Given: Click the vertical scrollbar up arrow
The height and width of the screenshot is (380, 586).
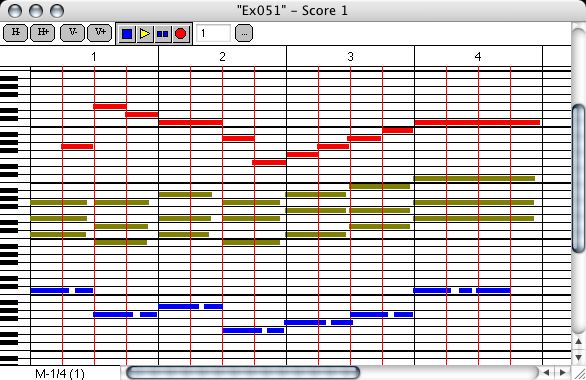Looking at the screenshot, I should 579,341.
